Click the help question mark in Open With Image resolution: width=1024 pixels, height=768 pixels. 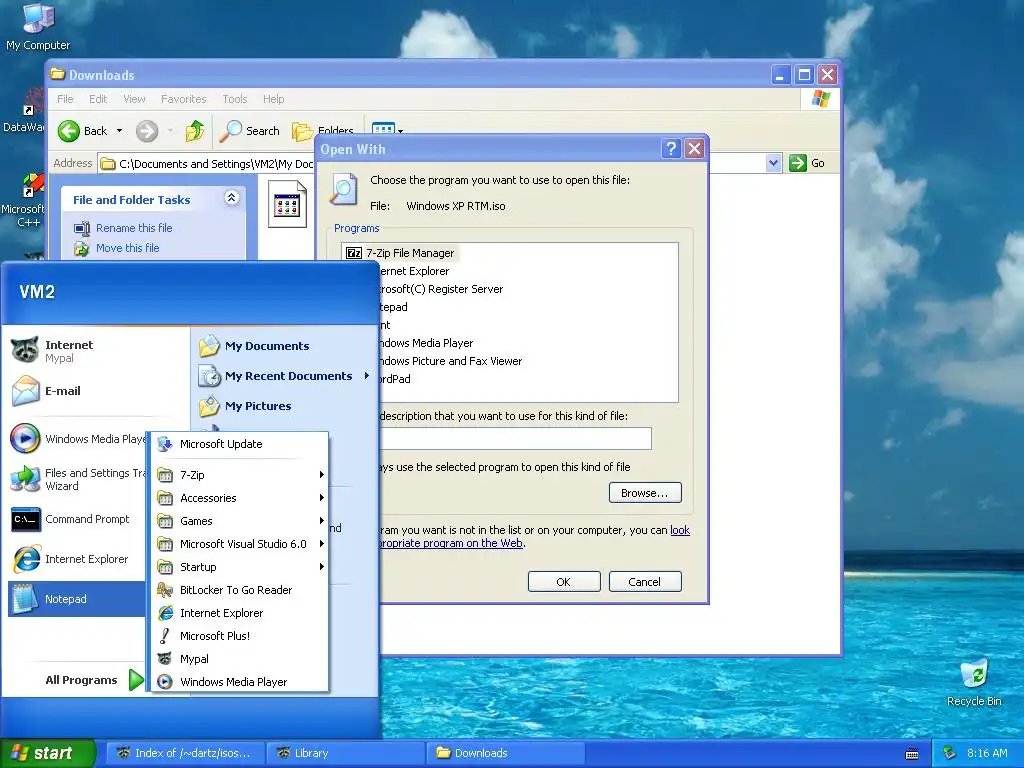[671, 150]
